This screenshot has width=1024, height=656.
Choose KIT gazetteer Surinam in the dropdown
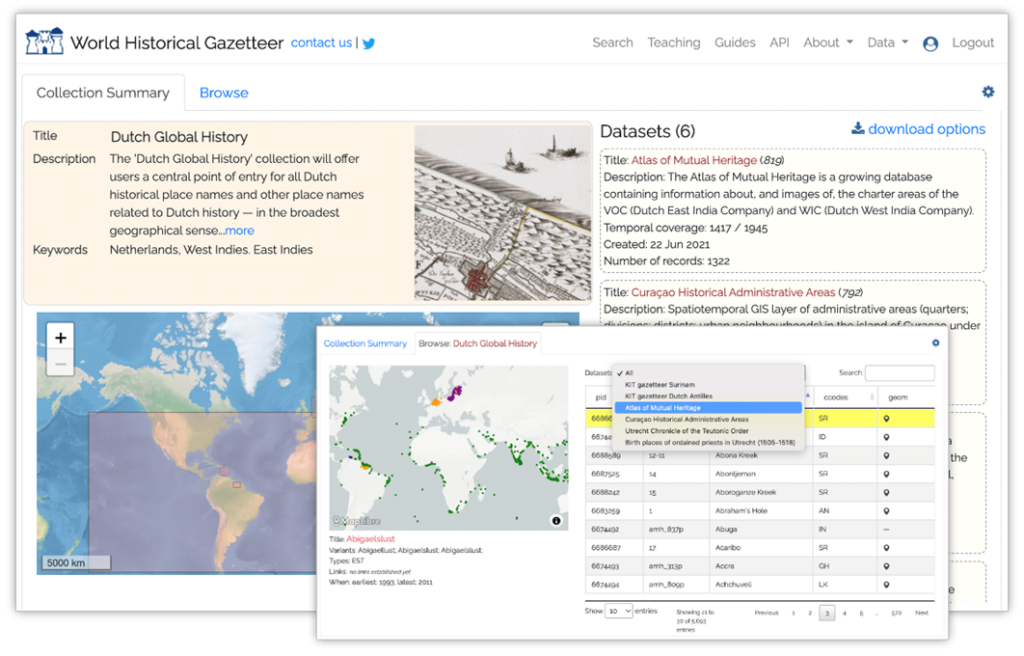coord(707,385)
